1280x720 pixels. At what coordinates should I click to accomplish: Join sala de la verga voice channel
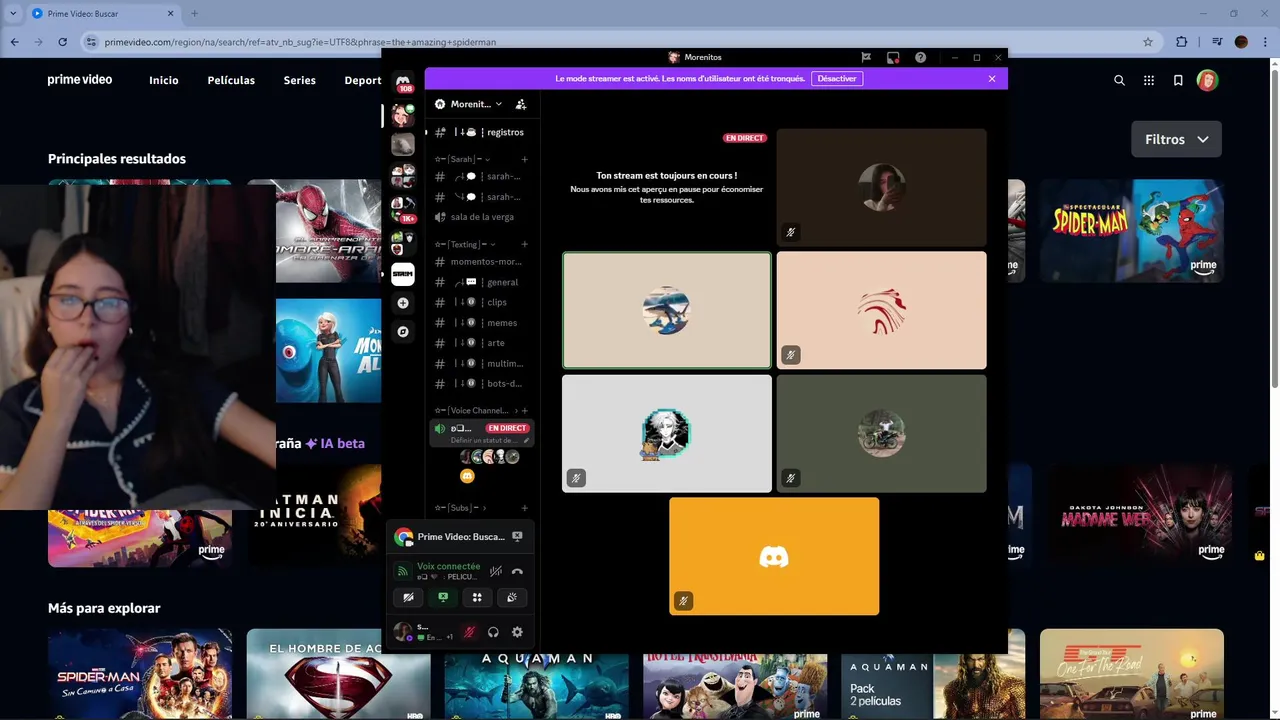(480, 217)
